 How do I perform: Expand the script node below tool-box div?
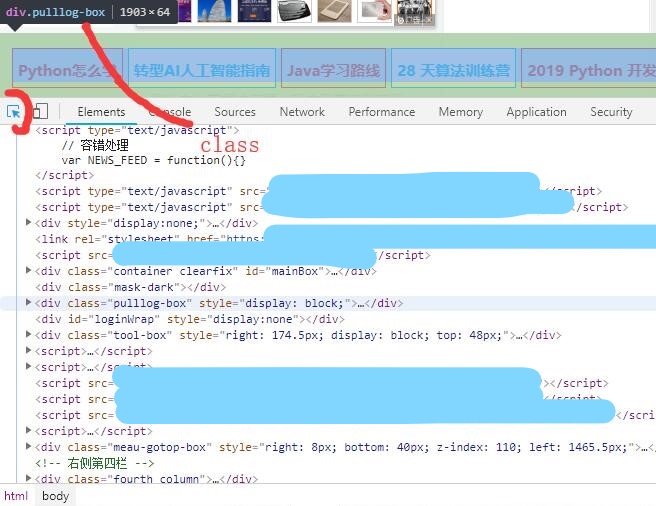pyautogui.click(x=28, y=350)
